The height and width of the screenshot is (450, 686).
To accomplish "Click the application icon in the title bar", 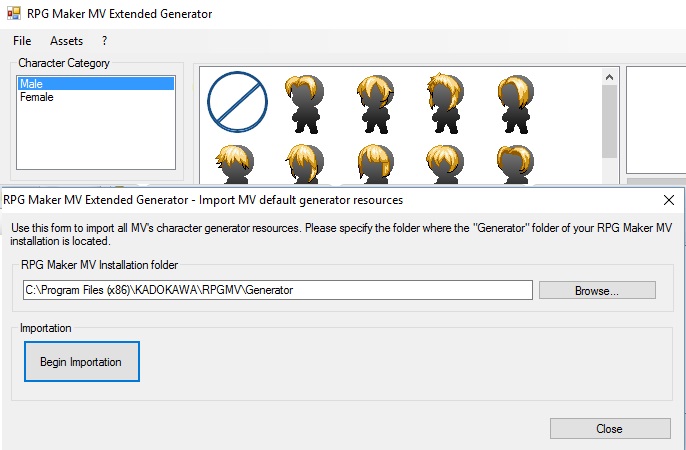I will (x=14, y=13).
